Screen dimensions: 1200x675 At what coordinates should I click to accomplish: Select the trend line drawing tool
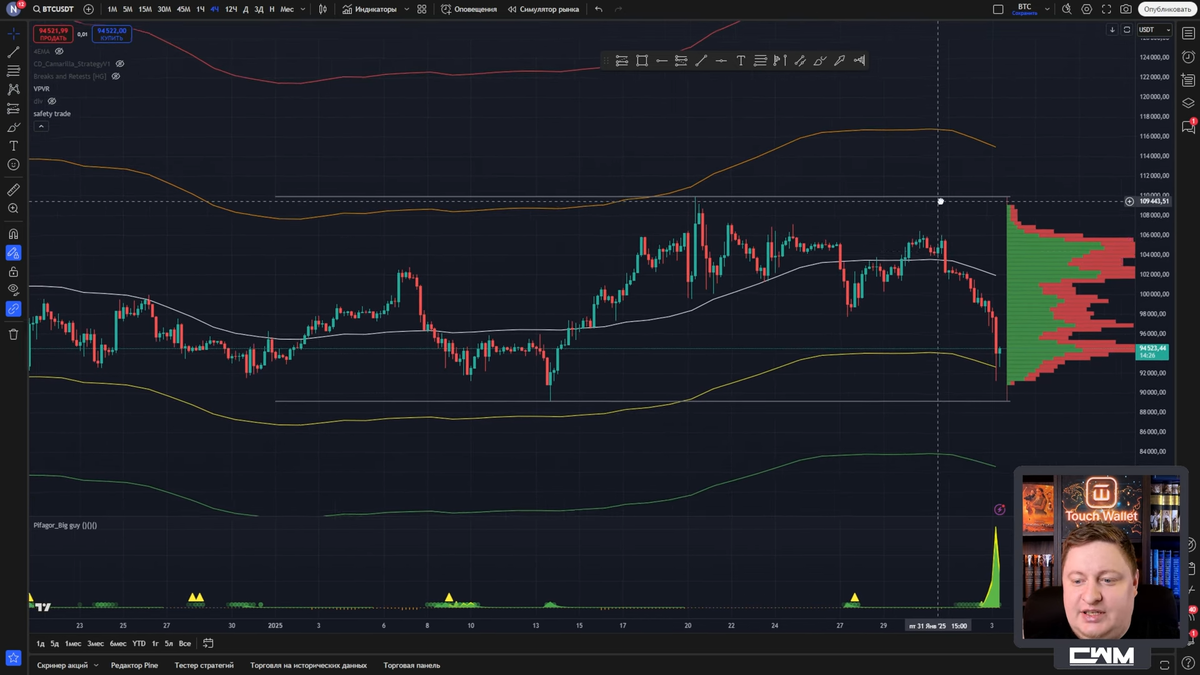[14, 52]
